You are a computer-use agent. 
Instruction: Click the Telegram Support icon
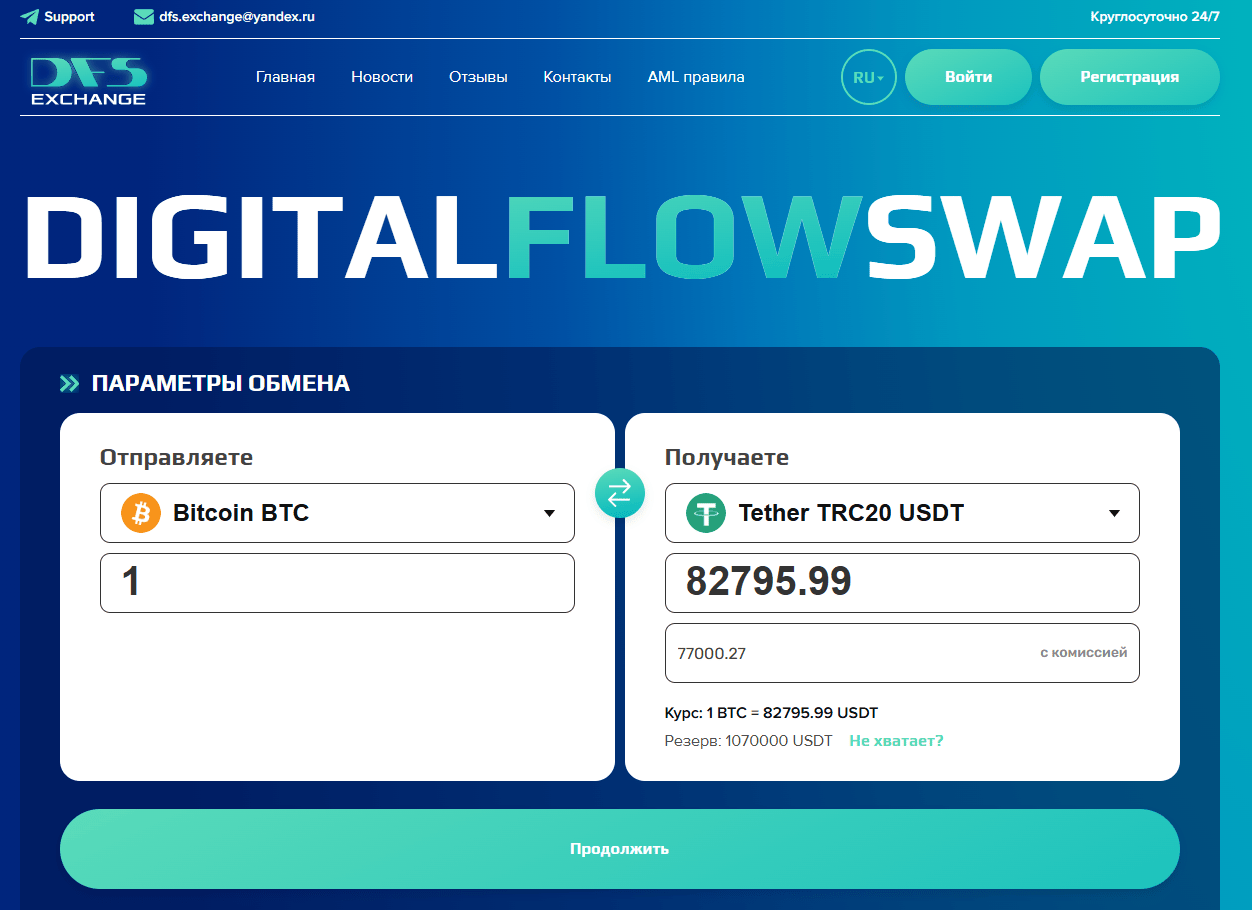[x=30, y=17]
